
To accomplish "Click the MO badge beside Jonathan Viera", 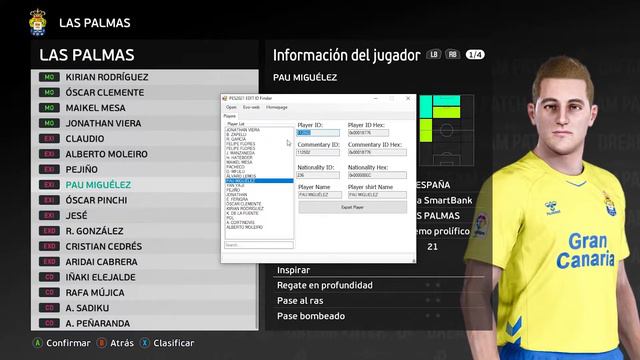I will pos(49,123).
